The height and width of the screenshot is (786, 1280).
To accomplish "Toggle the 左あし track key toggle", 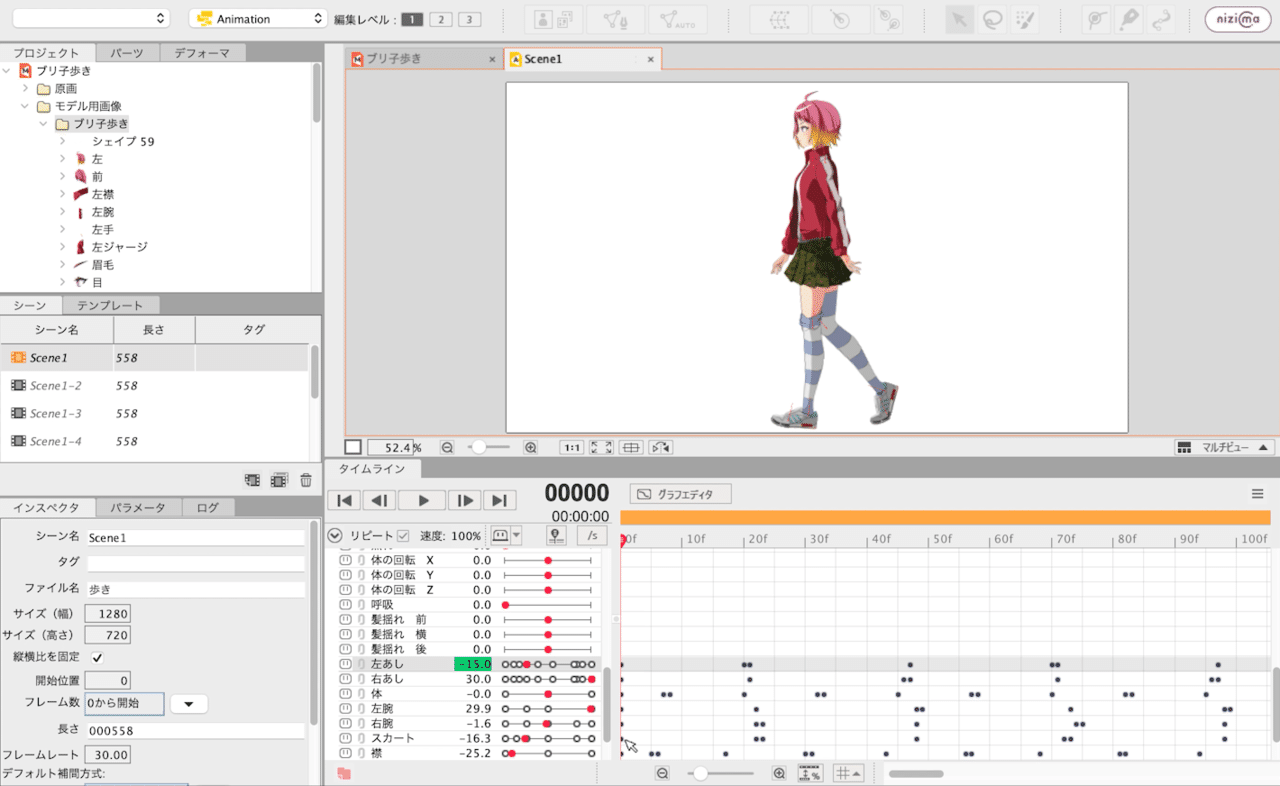I will [x=345, y=664].
